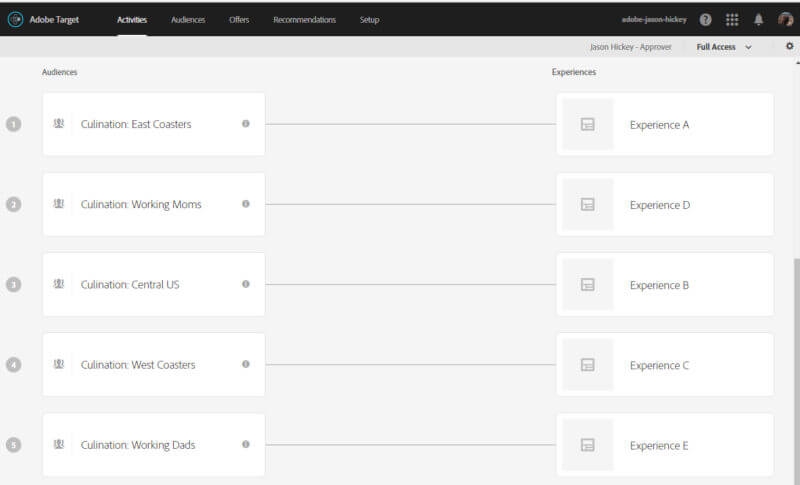Click the Experience E label
This screenshot has width=800, height=485.
(x=659, y=445)
